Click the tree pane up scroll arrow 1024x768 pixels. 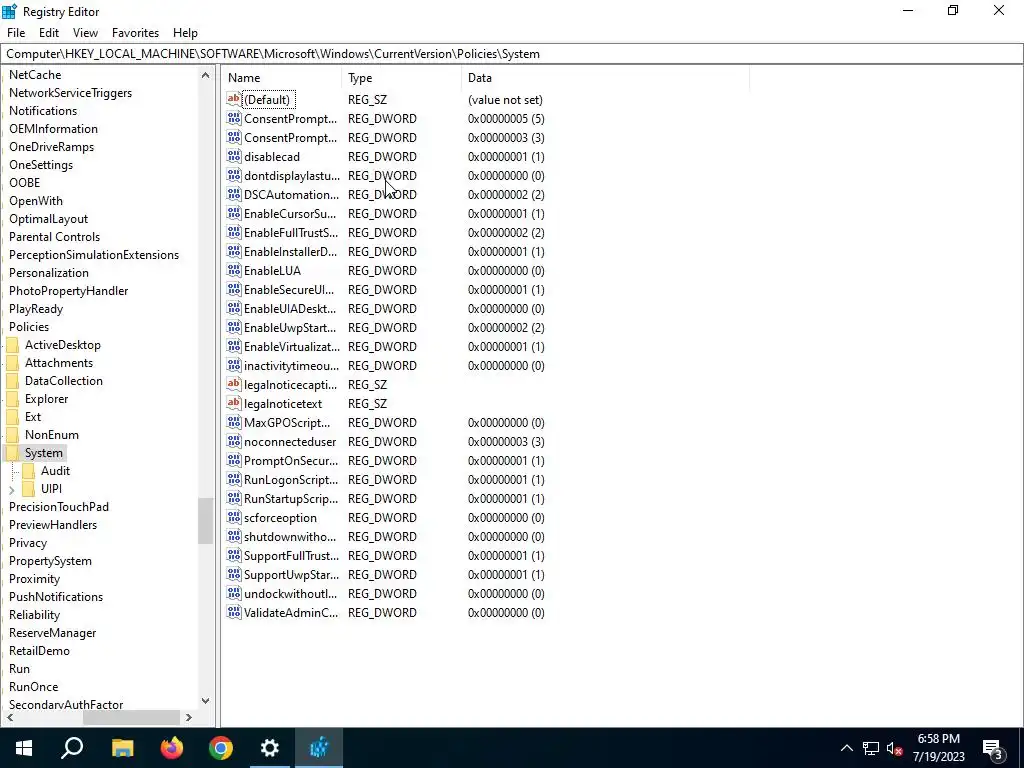[x=205, y=75]
